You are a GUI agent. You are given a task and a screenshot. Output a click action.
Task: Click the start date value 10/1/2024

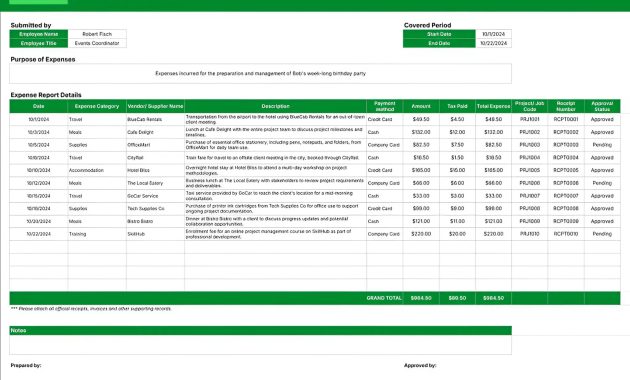click(x=493, y=34)
